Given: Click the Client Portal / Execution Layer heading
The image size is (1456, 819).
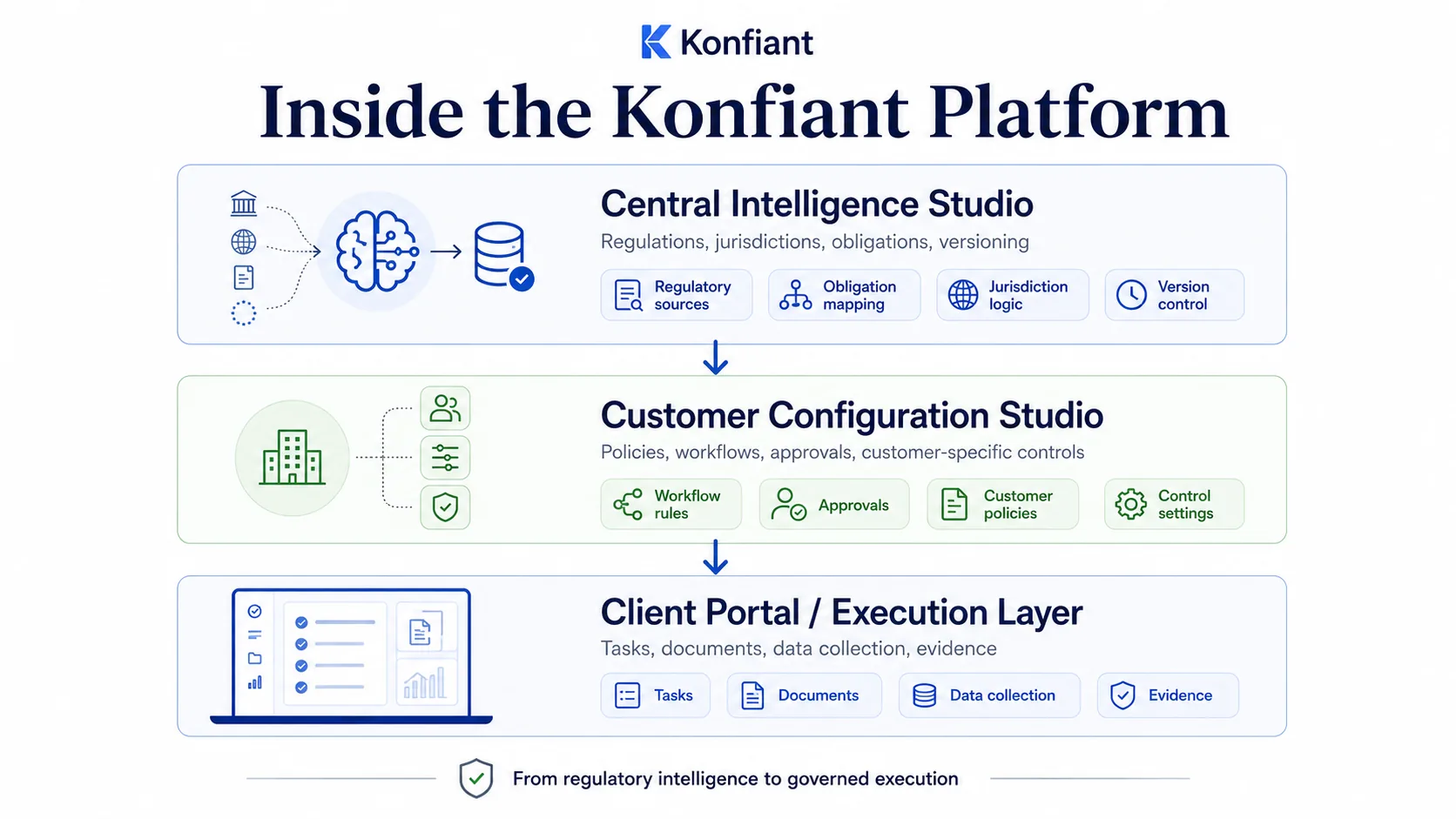Looking at the screenshot, I should [x=841, y=613].
